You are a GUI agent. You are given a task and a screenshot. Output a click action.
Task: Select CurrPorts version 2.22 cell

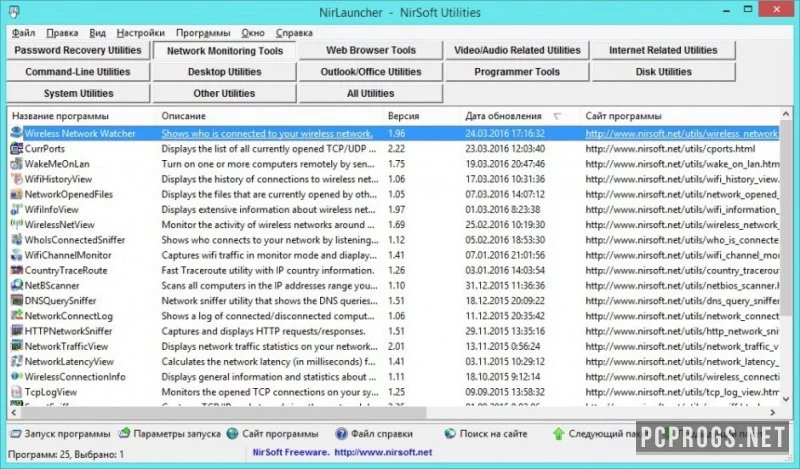click(x=396, y=149)
